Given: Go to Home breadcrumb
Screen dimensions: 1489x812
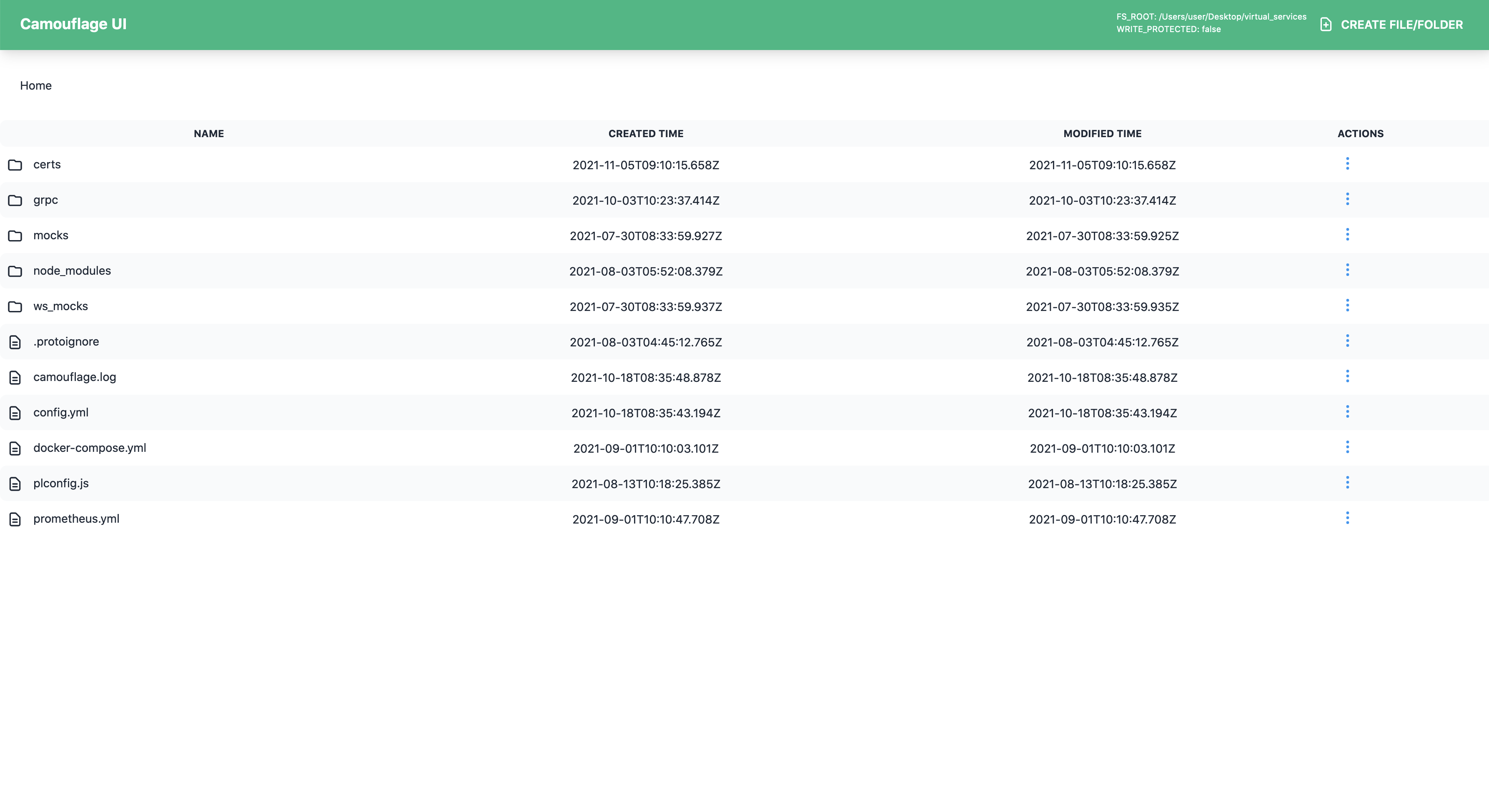Looking at the screenshot, I should coord(36,85).
